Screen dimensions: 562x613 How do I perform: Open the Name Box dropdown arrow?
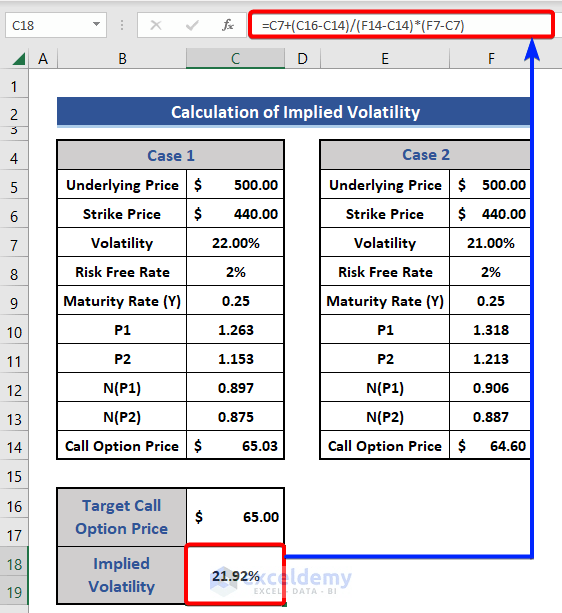click(96, 25)
